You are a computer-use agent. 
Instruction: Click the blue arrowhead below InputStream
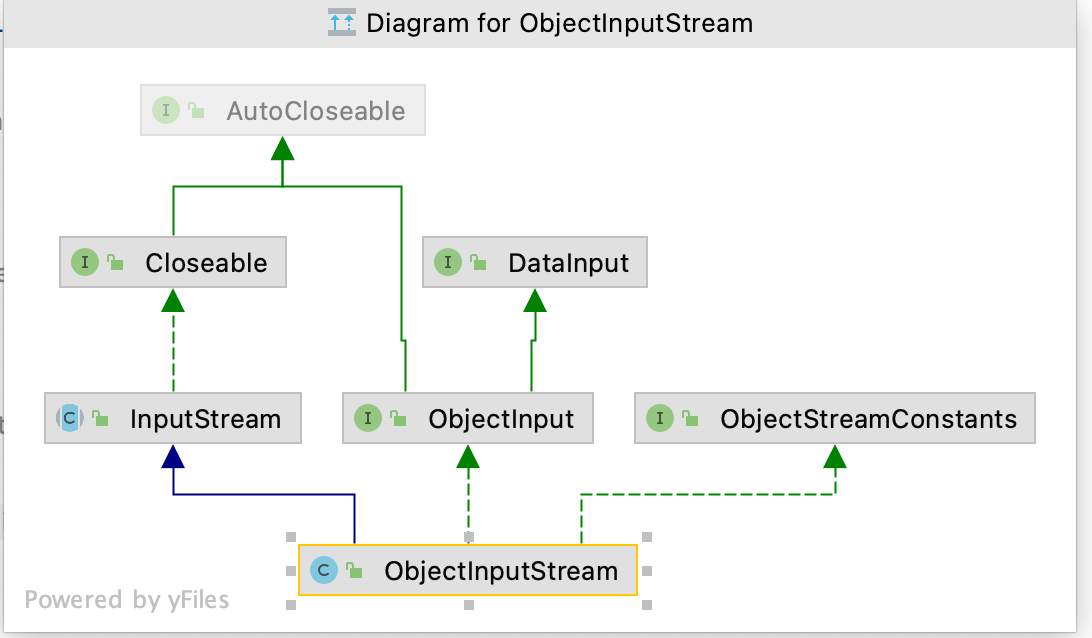pos(174,457)
